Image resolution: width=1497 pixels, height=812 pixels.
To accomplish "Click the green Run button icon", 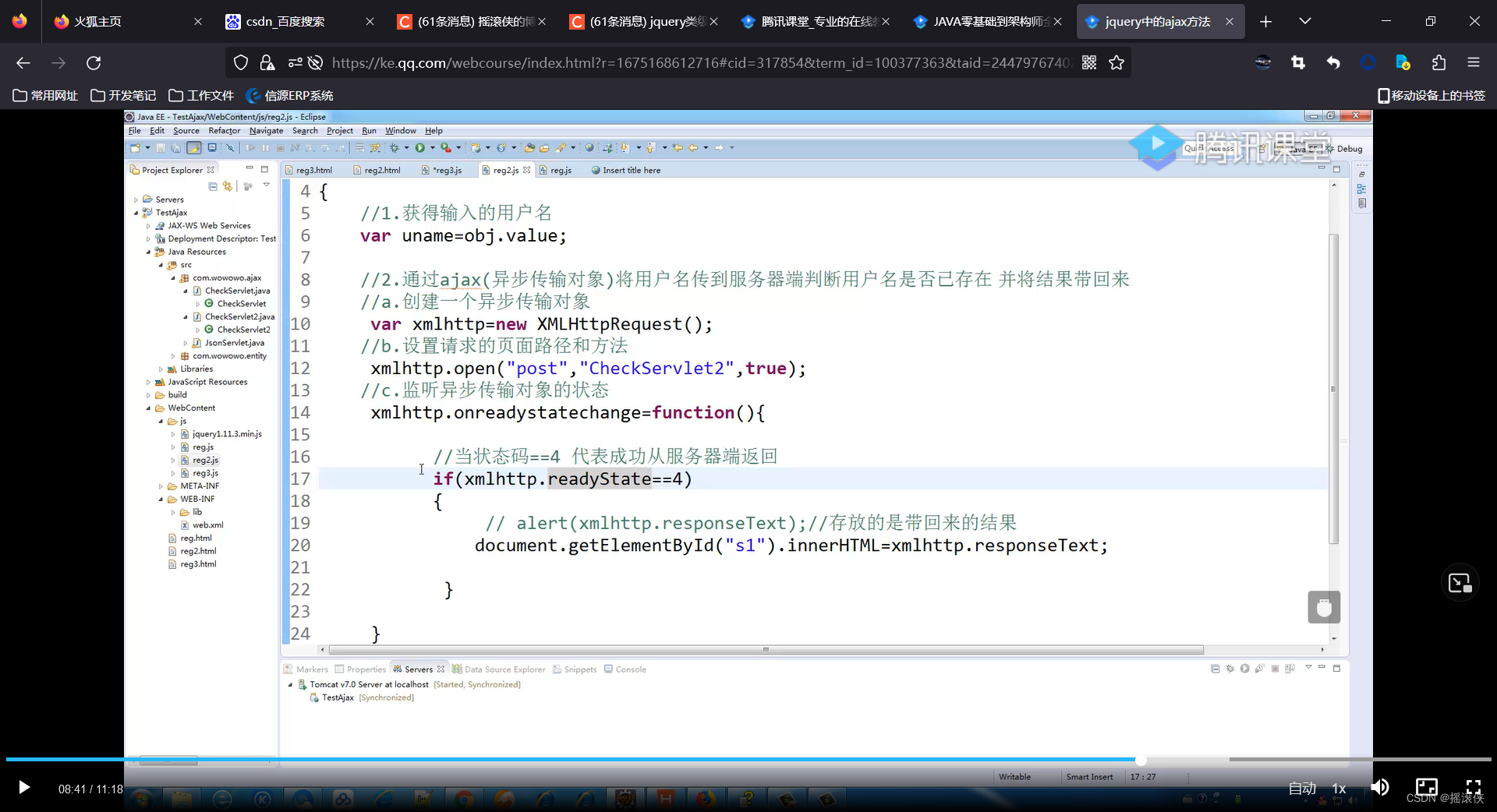I will [x=419, y=148].
